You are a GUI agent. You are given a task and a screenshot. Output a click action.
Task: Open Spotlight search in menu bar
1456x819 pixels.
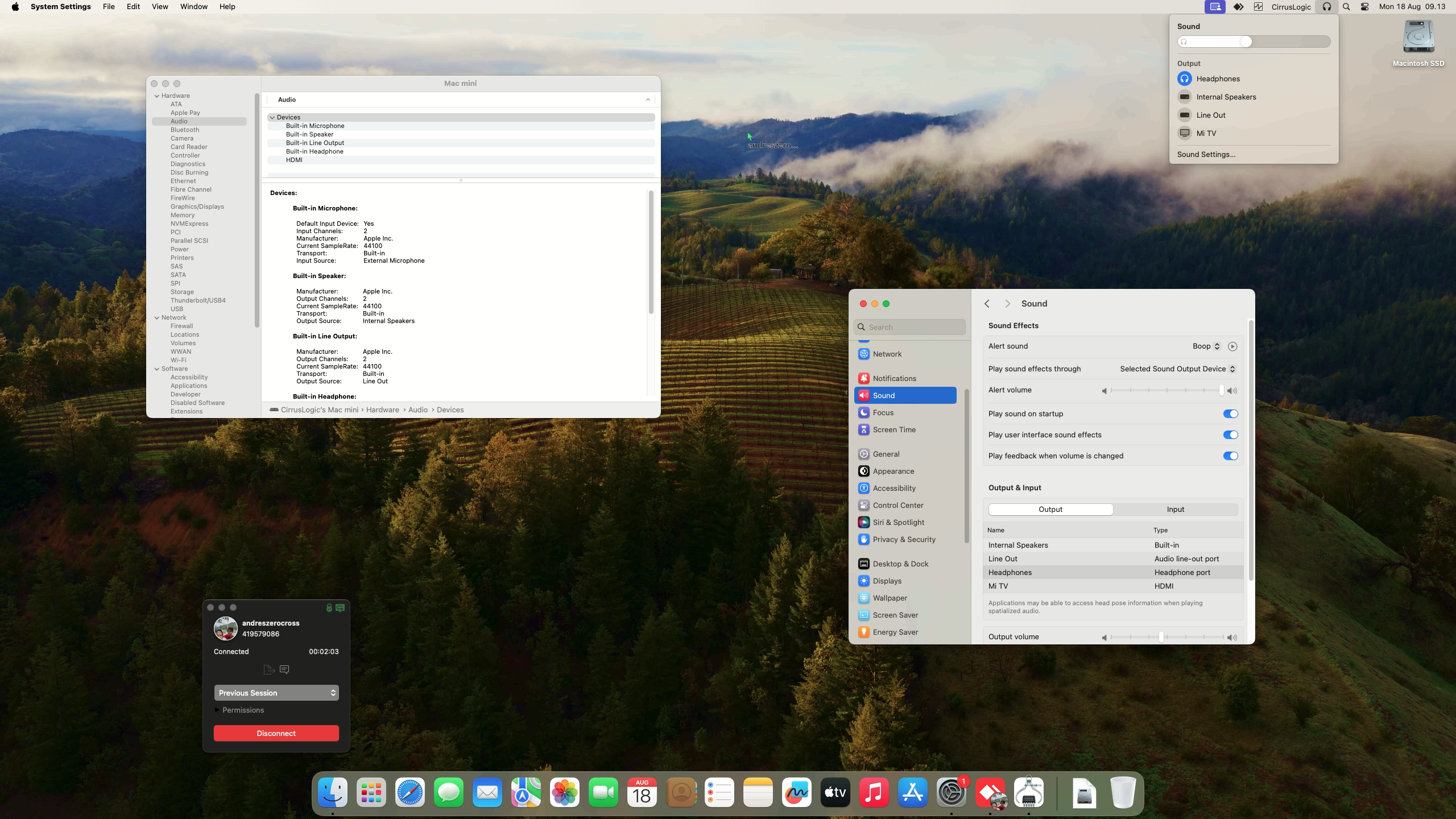[1346, 7]
